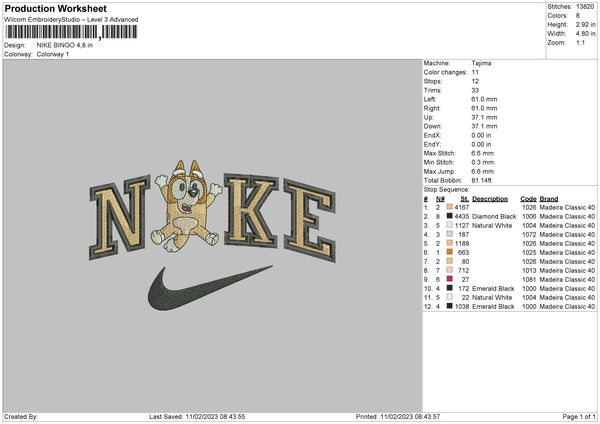Click the 'Wilcom EmbroideryStudio – Level 3 Advanced' line
Image resolution: width=600 pixels, height=424 pixels.
(71, 20)
